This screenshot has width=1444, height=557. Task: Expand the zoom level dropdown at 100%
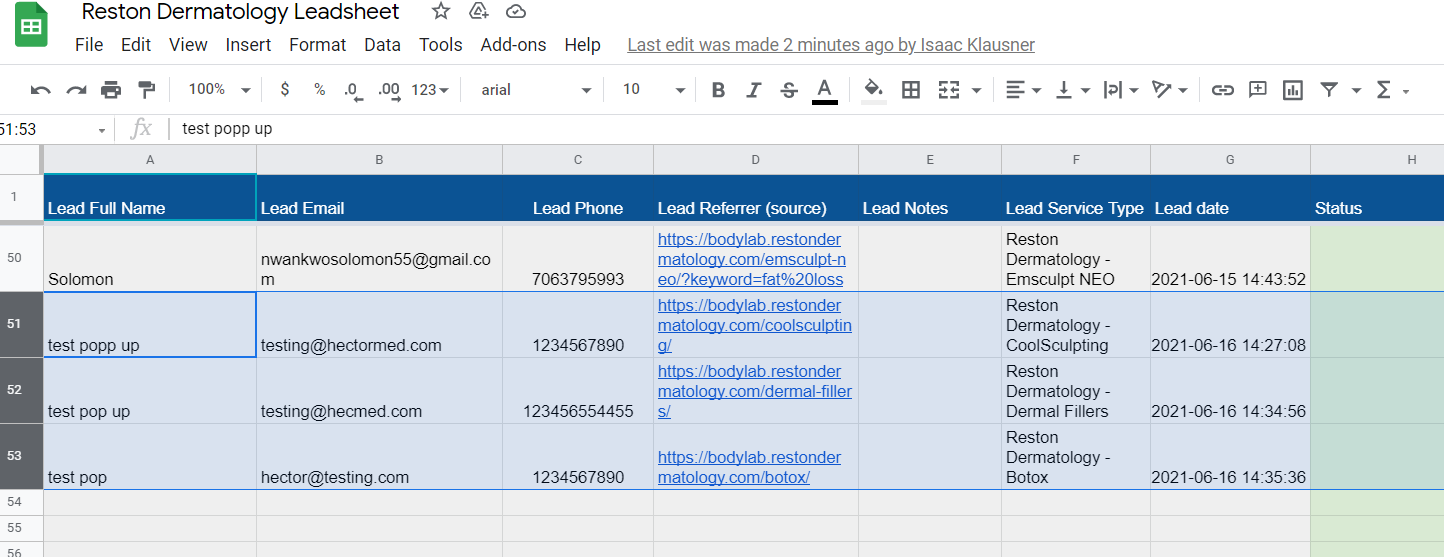click(x=219, y=90)
